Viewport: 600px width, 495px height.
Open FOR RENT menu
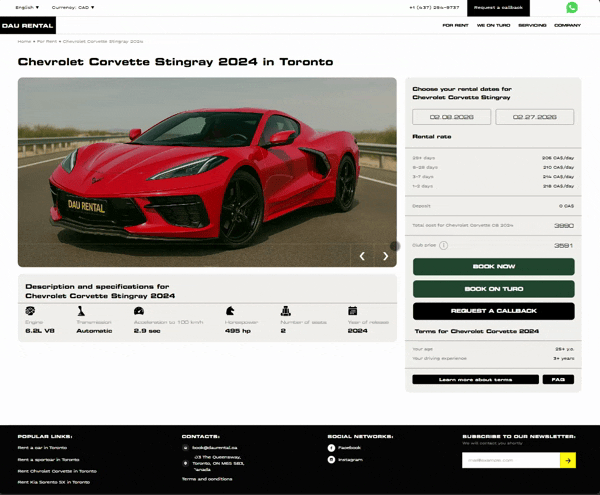[455, 25]
